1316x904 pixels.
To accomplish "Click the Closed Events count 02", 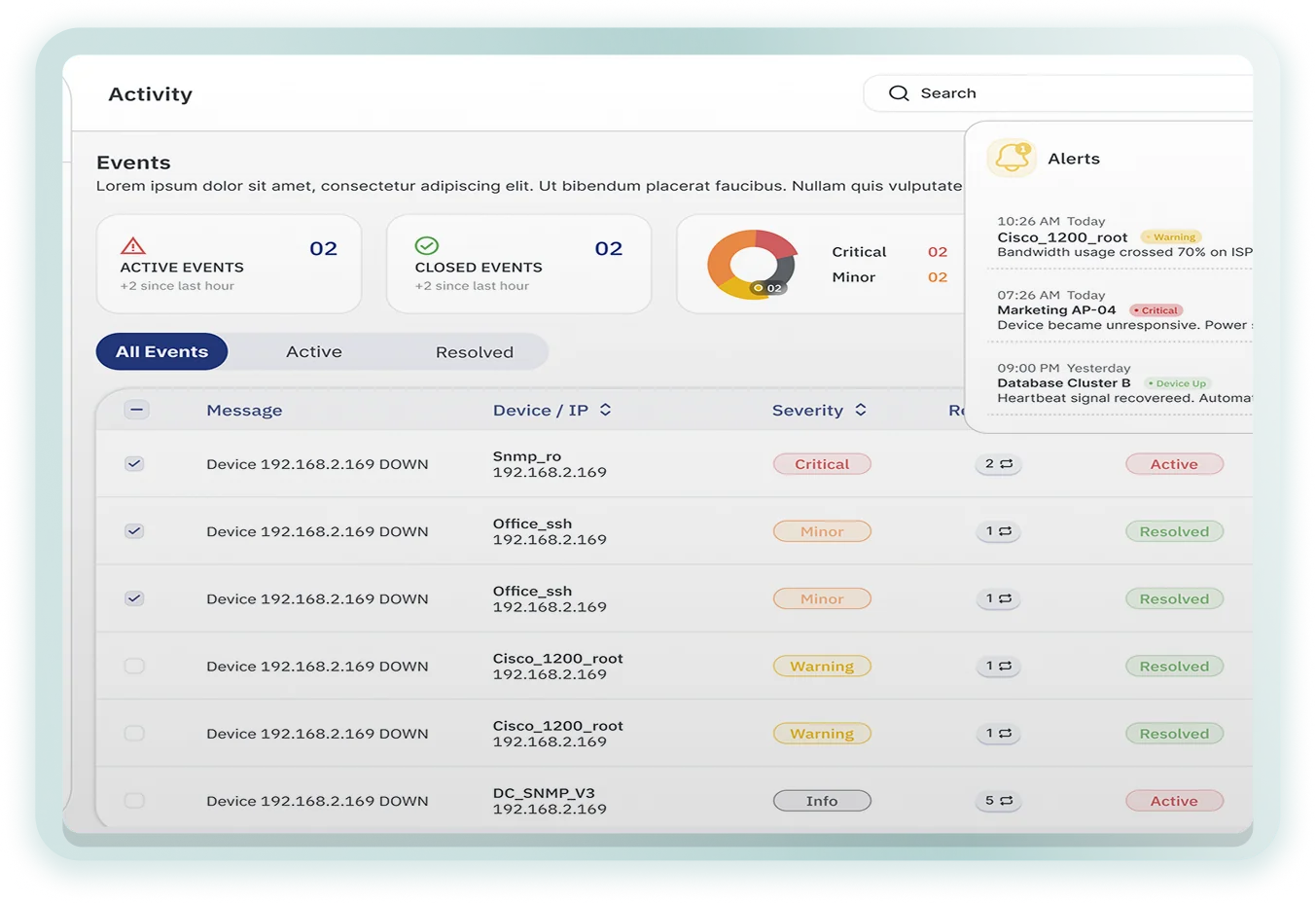I will point(609,249).
